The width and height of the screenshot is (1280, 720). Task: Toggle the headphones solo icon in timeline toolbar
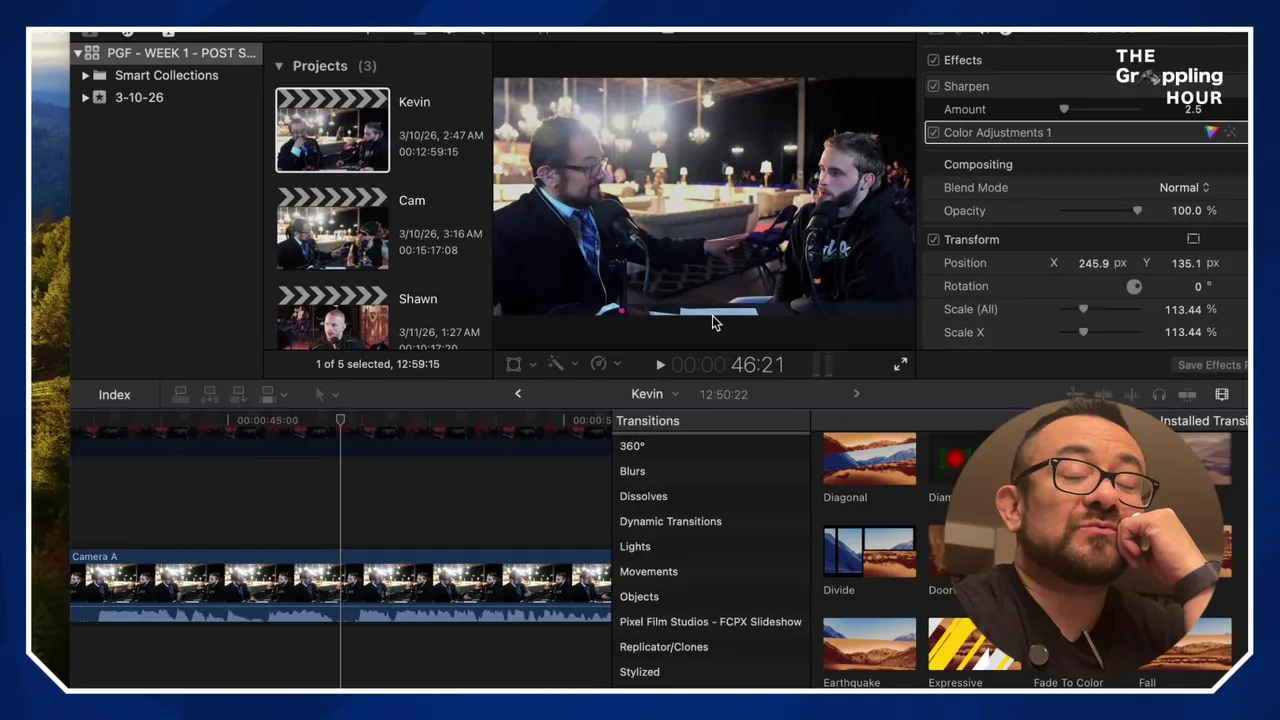(x=1159, y=395)
